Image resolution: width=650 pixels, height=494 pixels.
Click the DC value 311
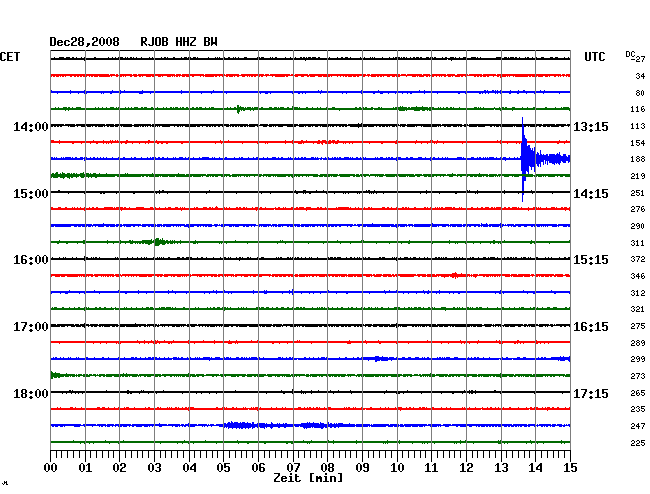coord(638,243)
